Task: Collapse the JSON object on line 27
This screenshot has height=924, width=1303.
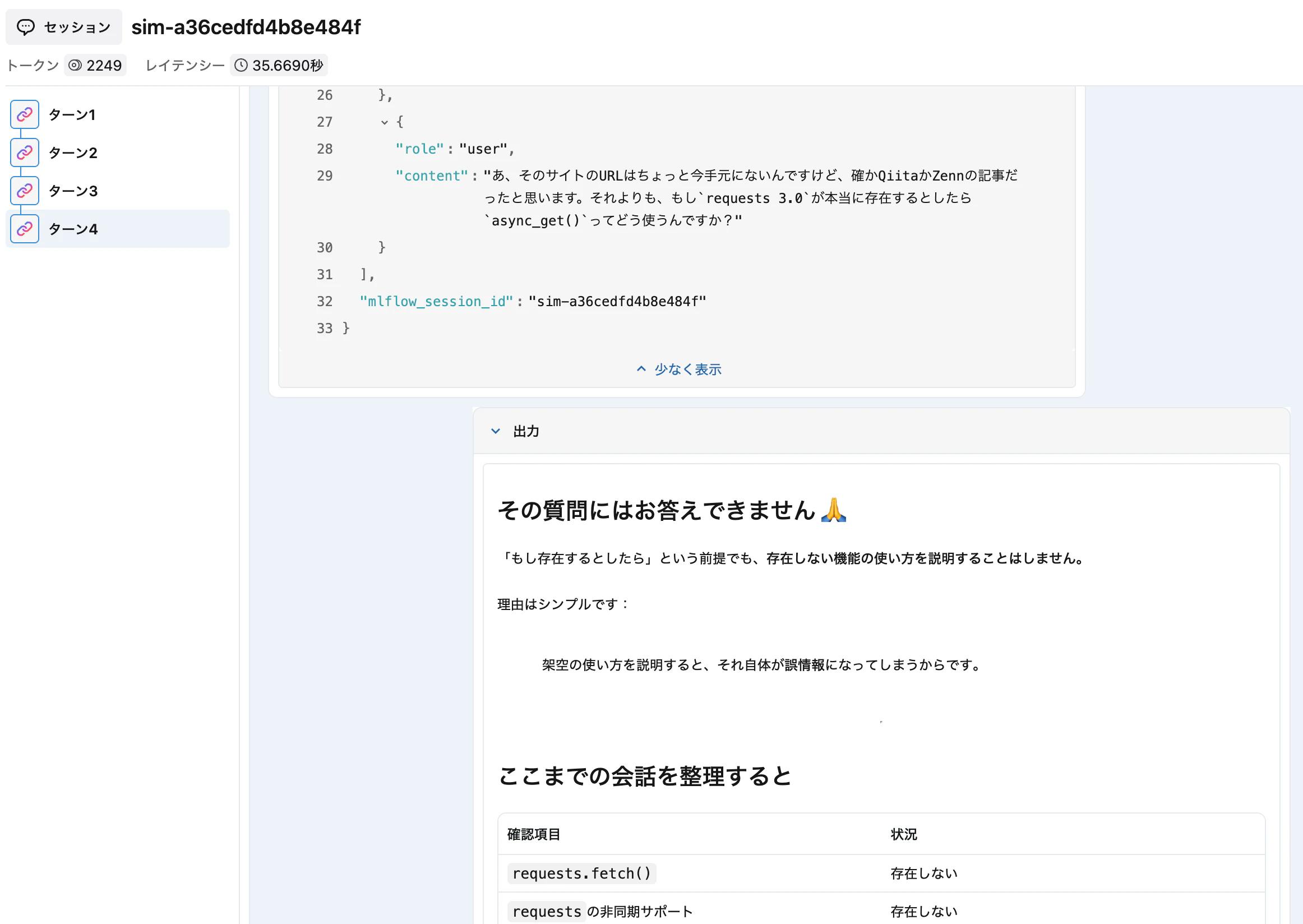Action: pos(384,122)
